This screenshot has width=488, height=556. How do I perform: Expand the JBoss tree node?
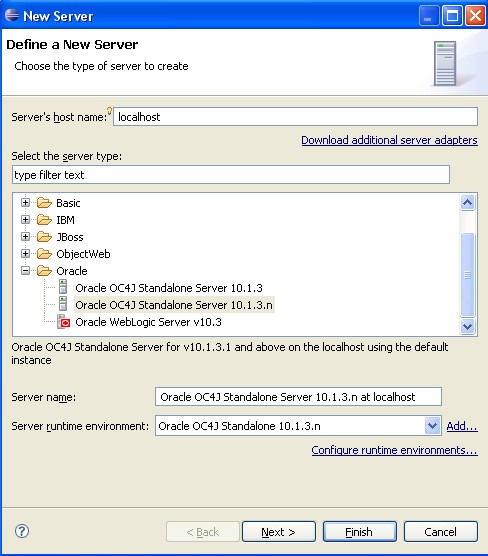point(25,237)
